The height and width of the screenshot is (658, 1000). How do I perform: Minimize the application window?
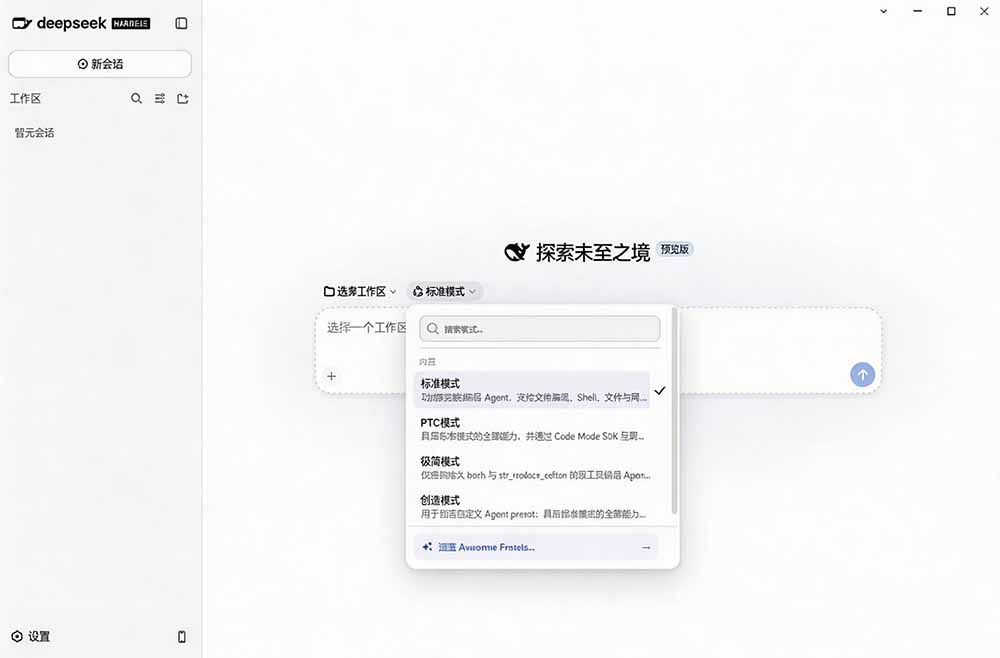pyautogui.click(x=917, y=11)
